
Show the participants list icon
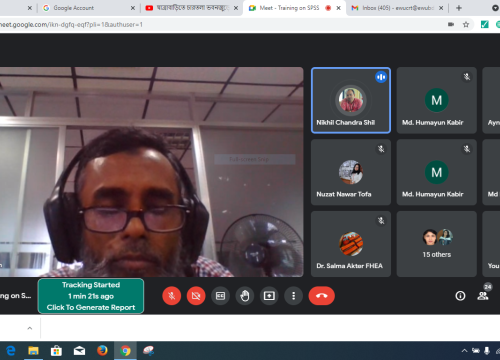(483, 296)
